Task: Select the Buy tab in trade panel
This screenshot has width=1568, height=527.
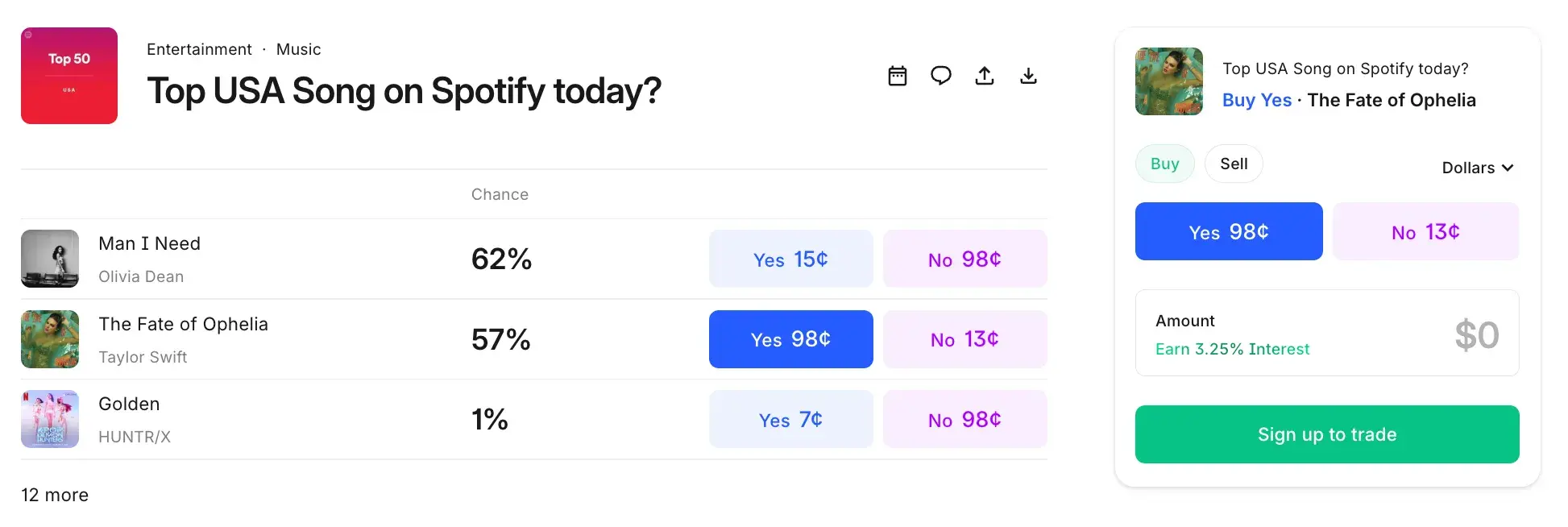Action: [1164, 164]
